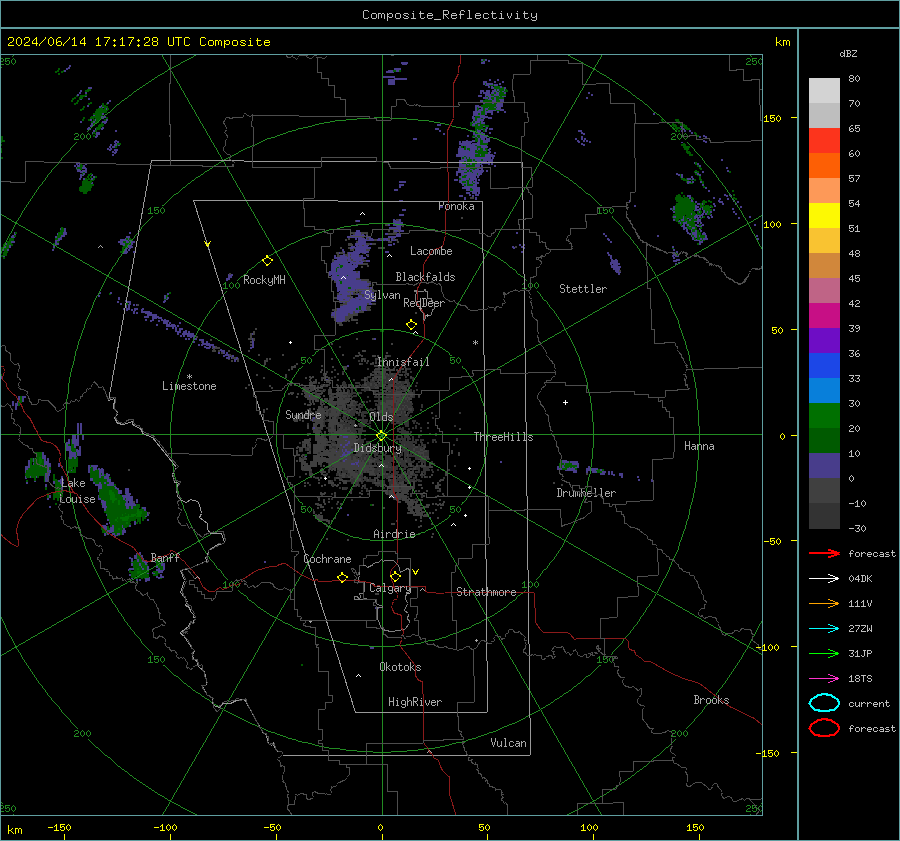Click the yellow diamond marker beside RockyMH
Screen dimensions: 900x841
click(x=267, y=261)
